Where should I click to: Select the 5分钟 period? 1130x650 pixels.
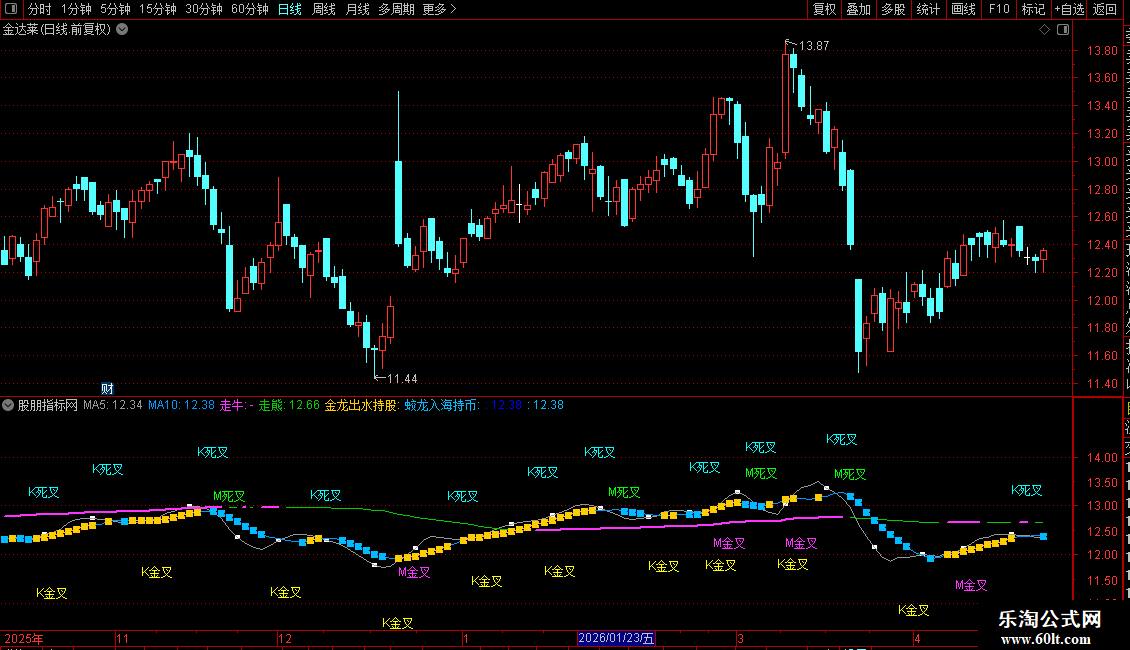pos(115,9)
